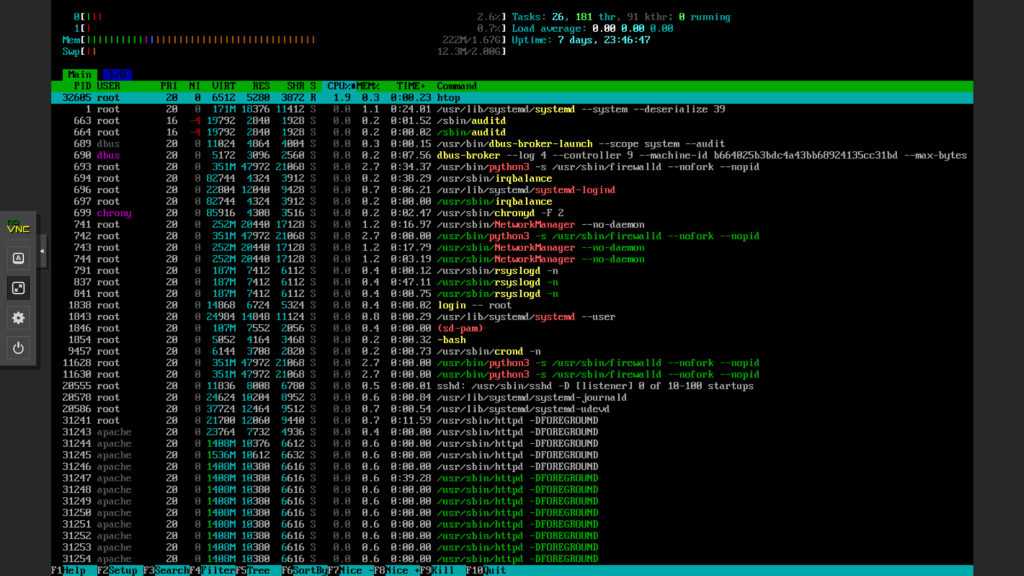Open F2 Setup in the function bar
The width and height of the screenshot is (1024, 576).
pos(118,571)
